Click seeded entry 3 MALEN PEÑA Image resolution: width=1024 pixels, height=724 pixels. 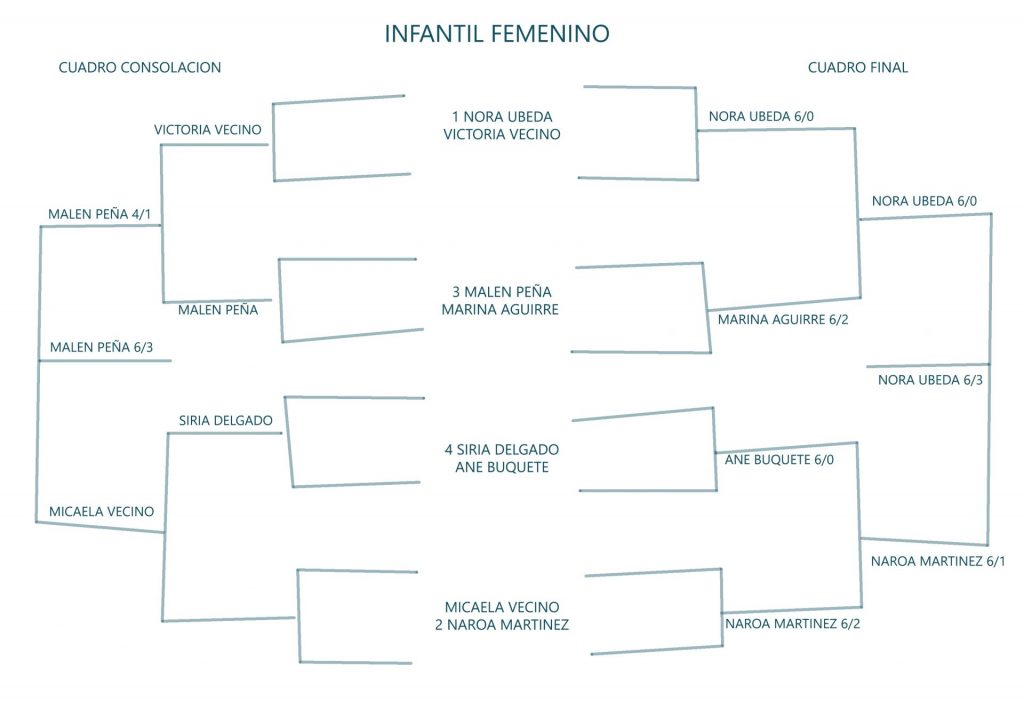coord(502,292)
